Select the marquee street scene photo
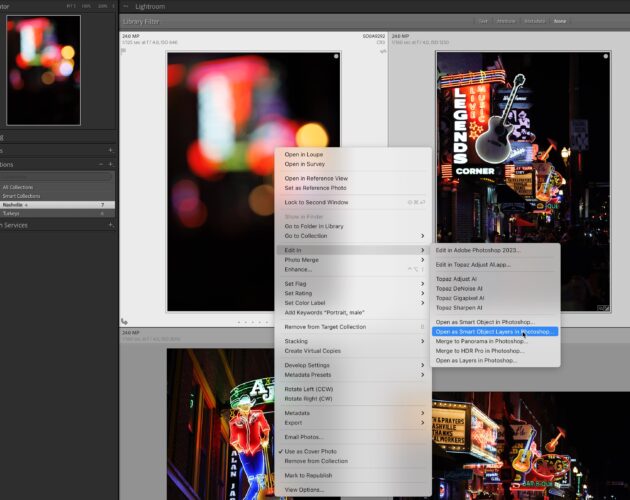 [531, 445]
